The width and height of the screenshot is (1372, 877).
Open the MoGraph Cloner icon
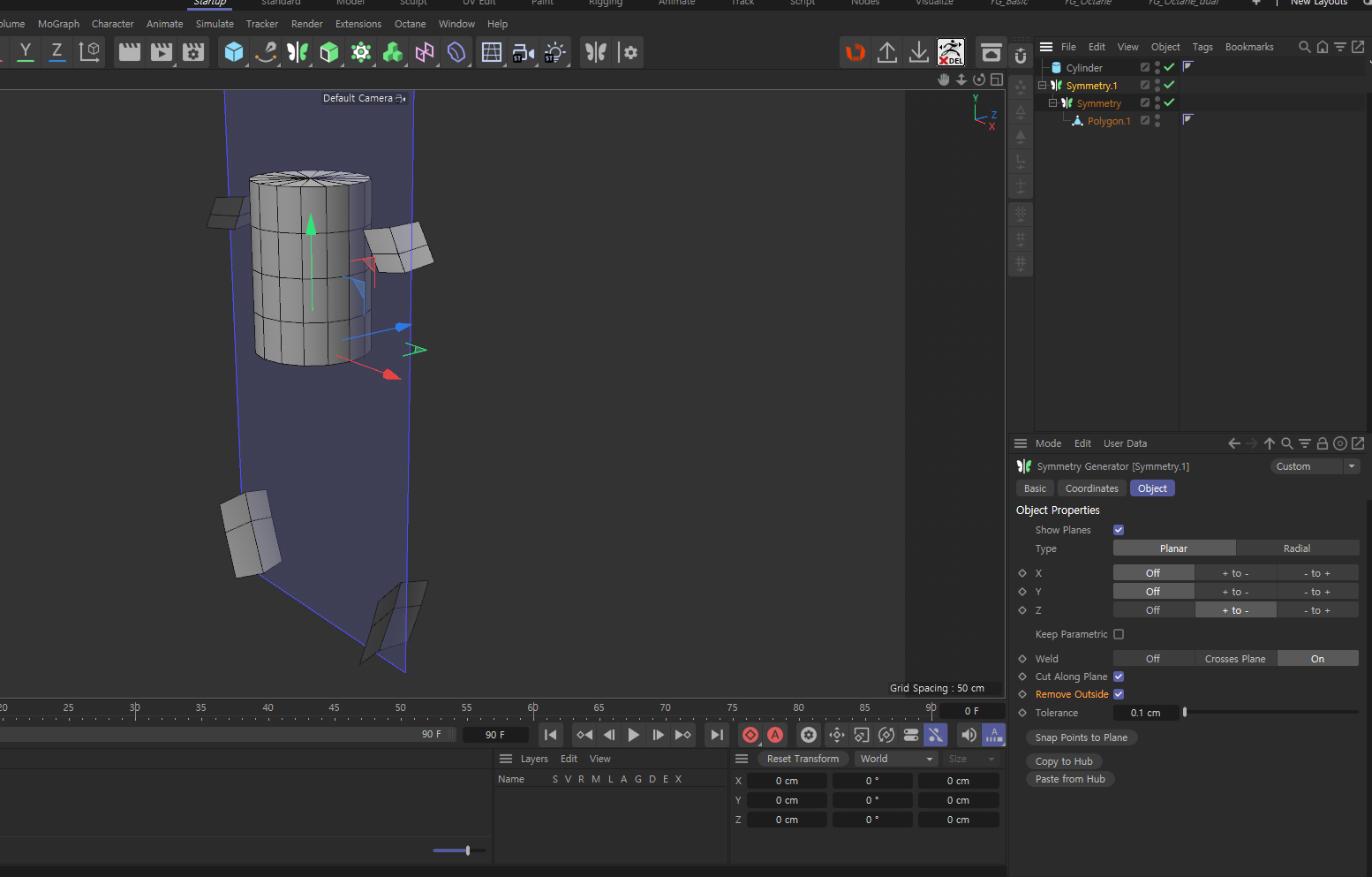coord(361,52)
